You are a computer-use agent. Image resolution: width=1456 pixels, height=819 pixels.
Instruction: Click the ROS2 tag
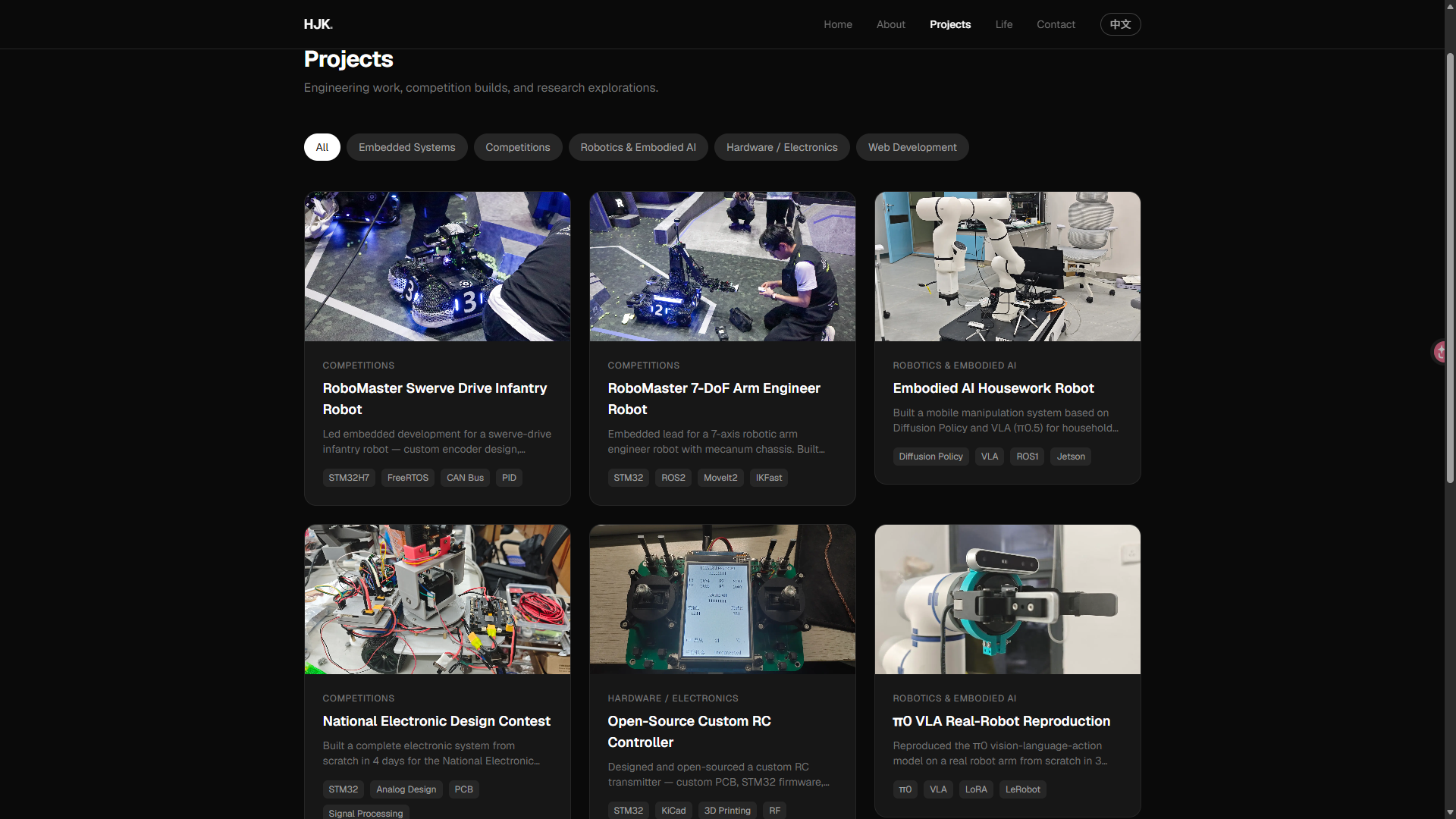coord(673,478)
